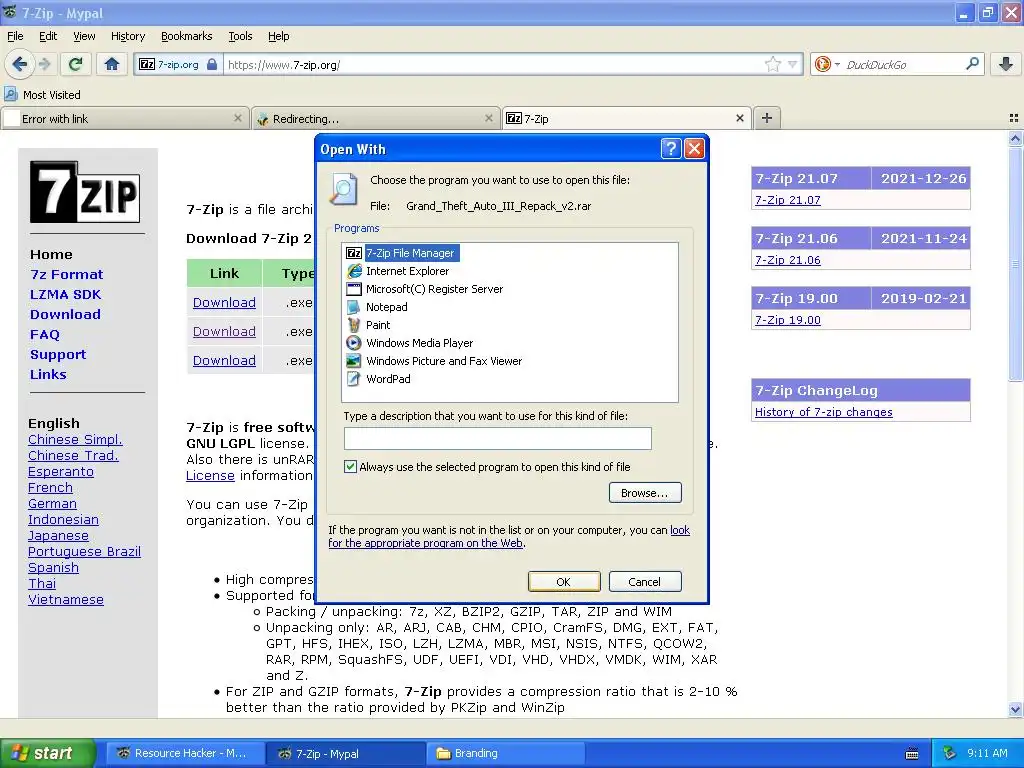
Task: Open the File menu
Action: [x=15, y=36]
